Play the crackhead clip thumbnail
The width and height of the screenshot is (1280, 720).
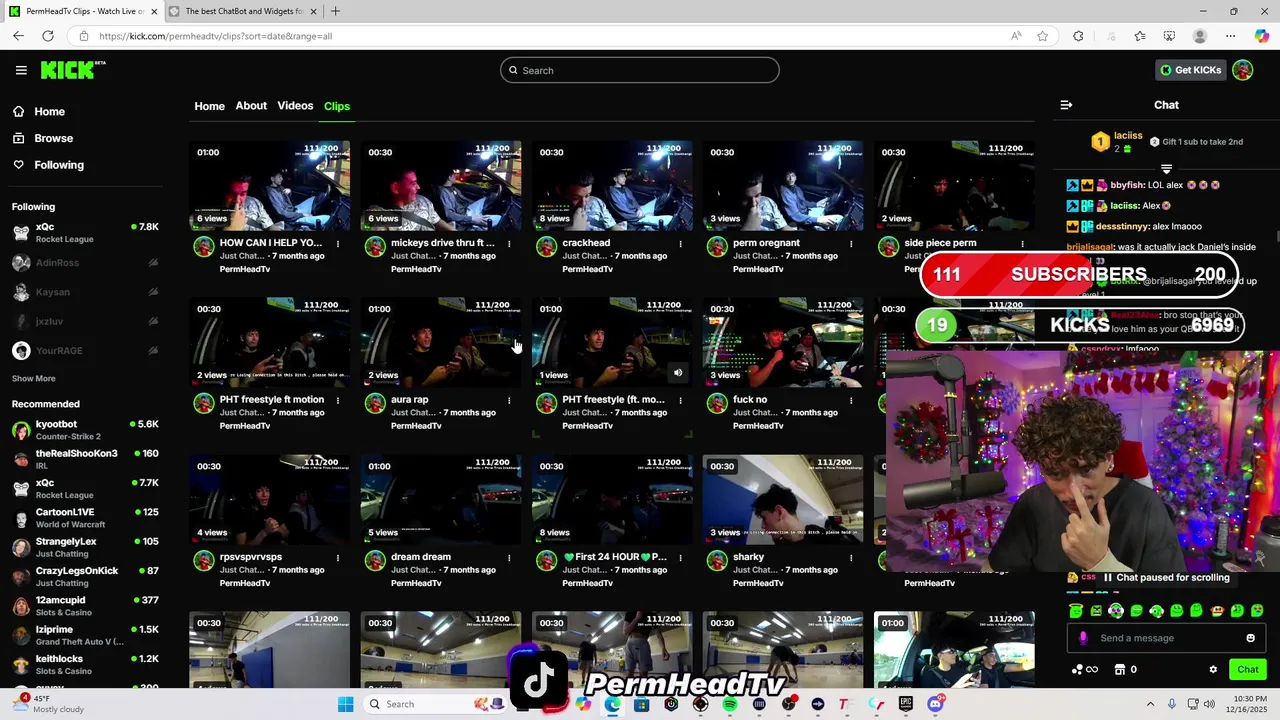click(x=612, y=186)
